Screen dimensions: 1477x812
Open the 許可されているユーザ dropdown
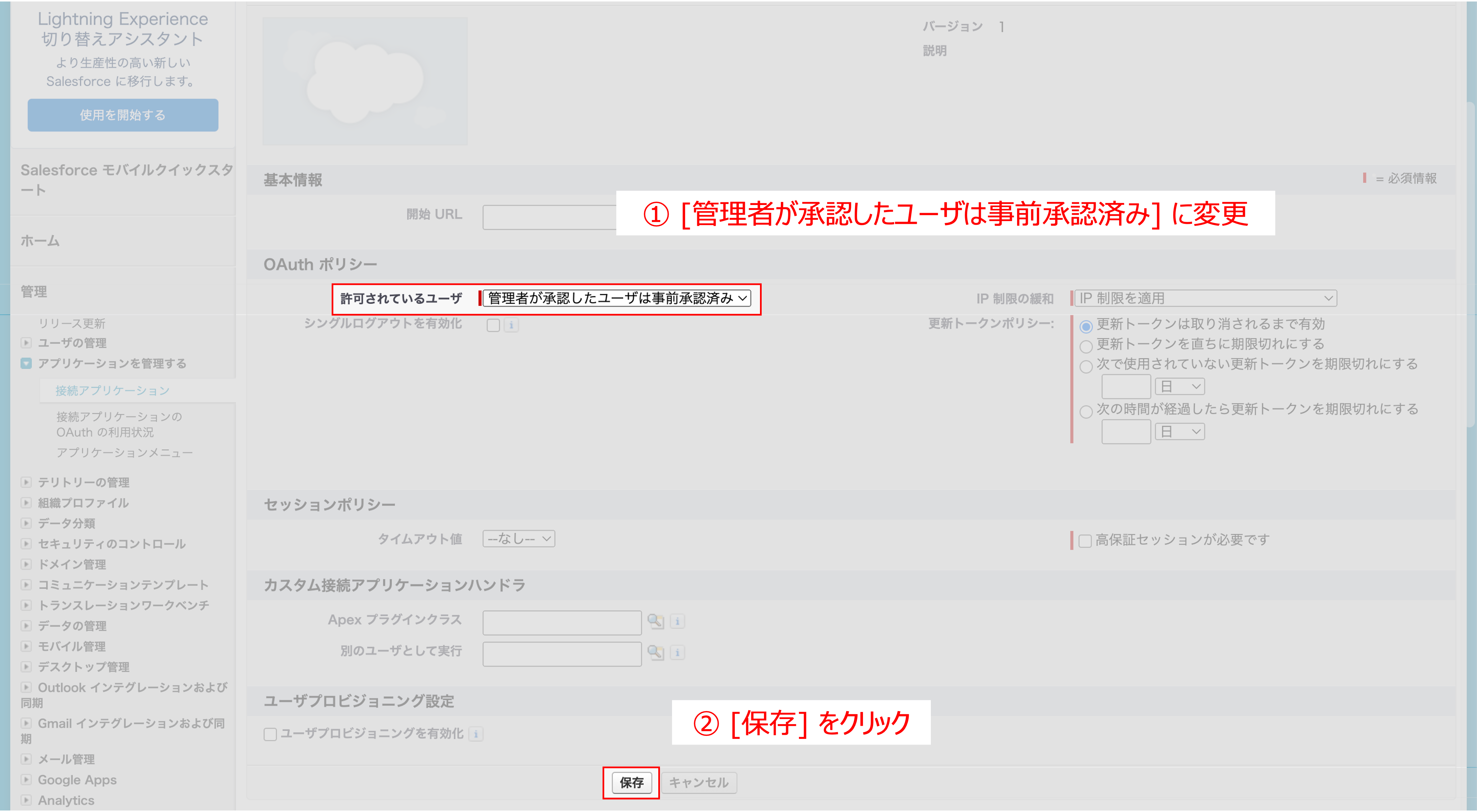[x=617, y=298]
